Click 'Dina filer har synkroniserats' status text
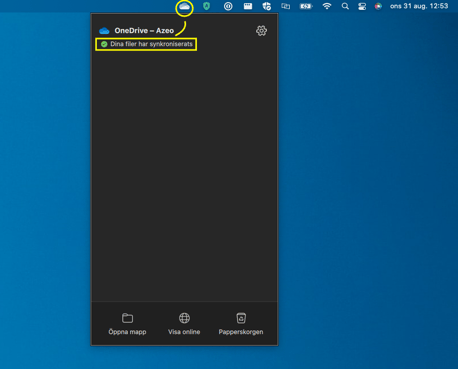This screenshot has width=458, height=369. [151, 44]
